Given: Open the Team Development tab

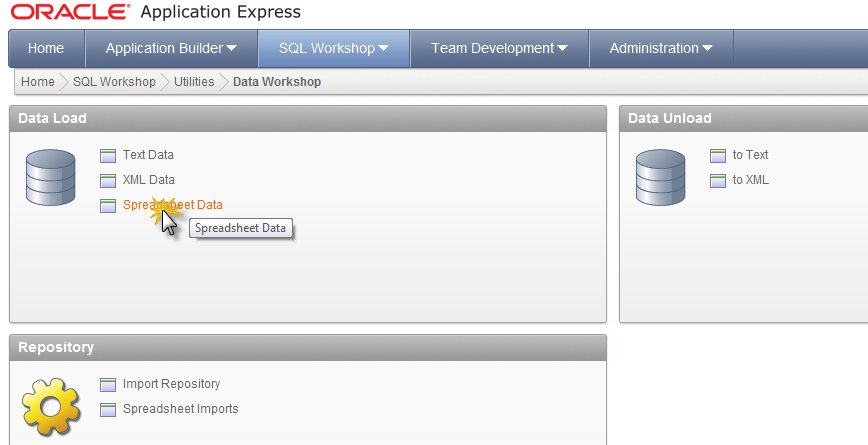Looking at the screenshot, I should tap(500, 48).
